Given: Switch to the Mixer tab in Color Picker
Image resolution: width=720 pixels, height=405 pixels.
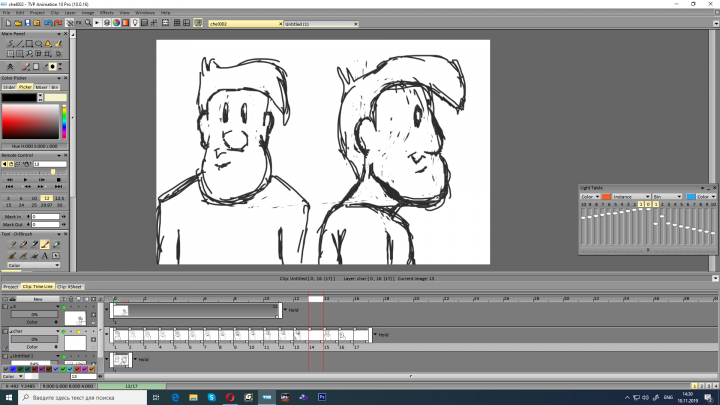Looking at the screenshot, I should (x=41, y=87).
